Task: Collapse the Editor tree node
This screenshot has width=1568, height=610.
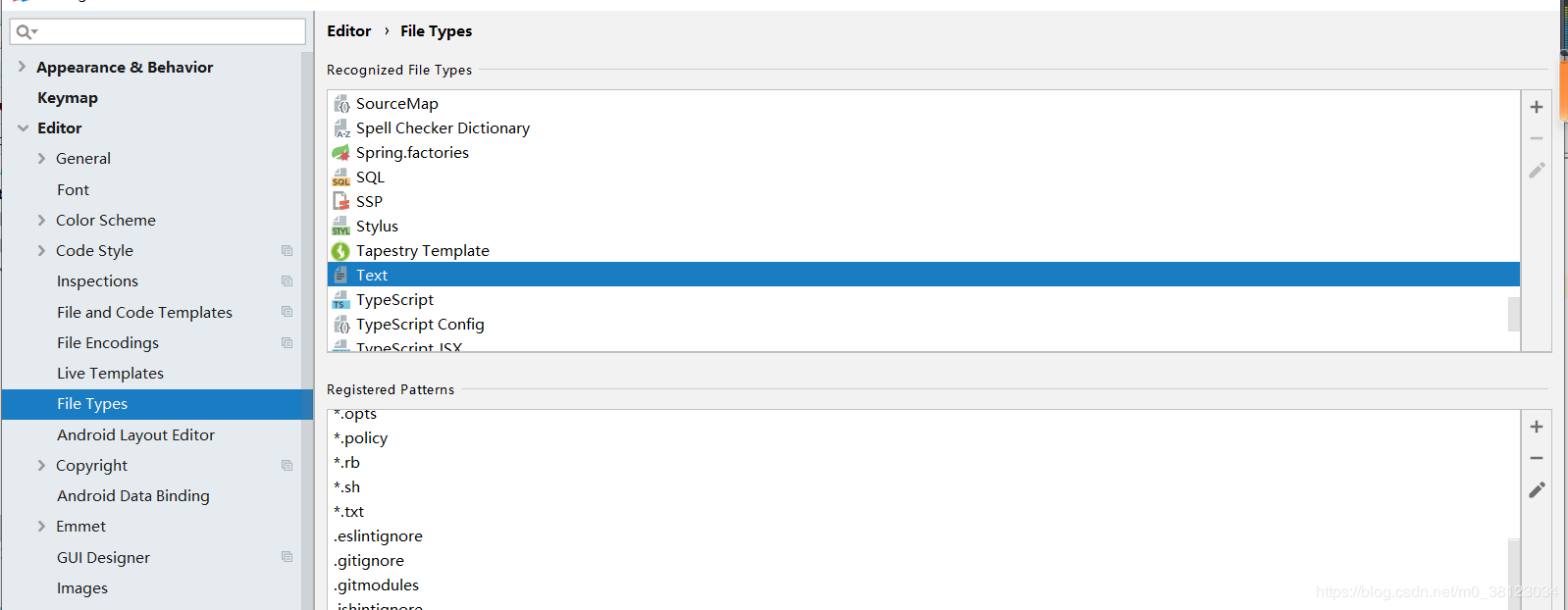Action: (x=23, y=128)
